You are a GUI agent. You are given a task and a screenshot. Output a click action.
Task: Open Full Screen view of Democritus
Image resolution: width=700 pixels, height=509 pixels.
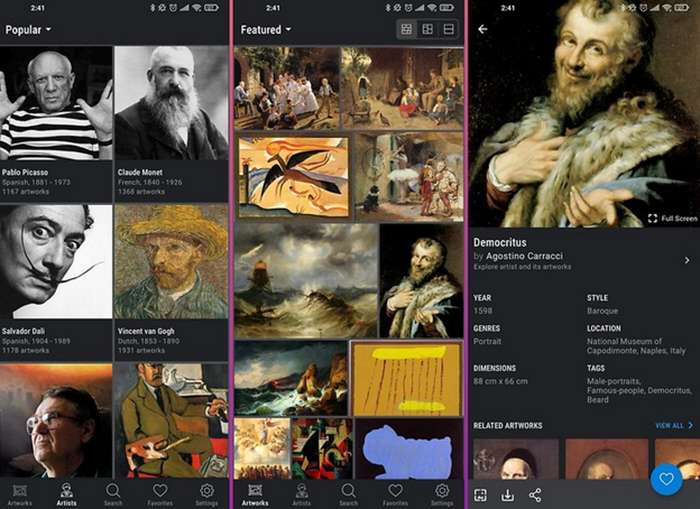click(672, 218)
